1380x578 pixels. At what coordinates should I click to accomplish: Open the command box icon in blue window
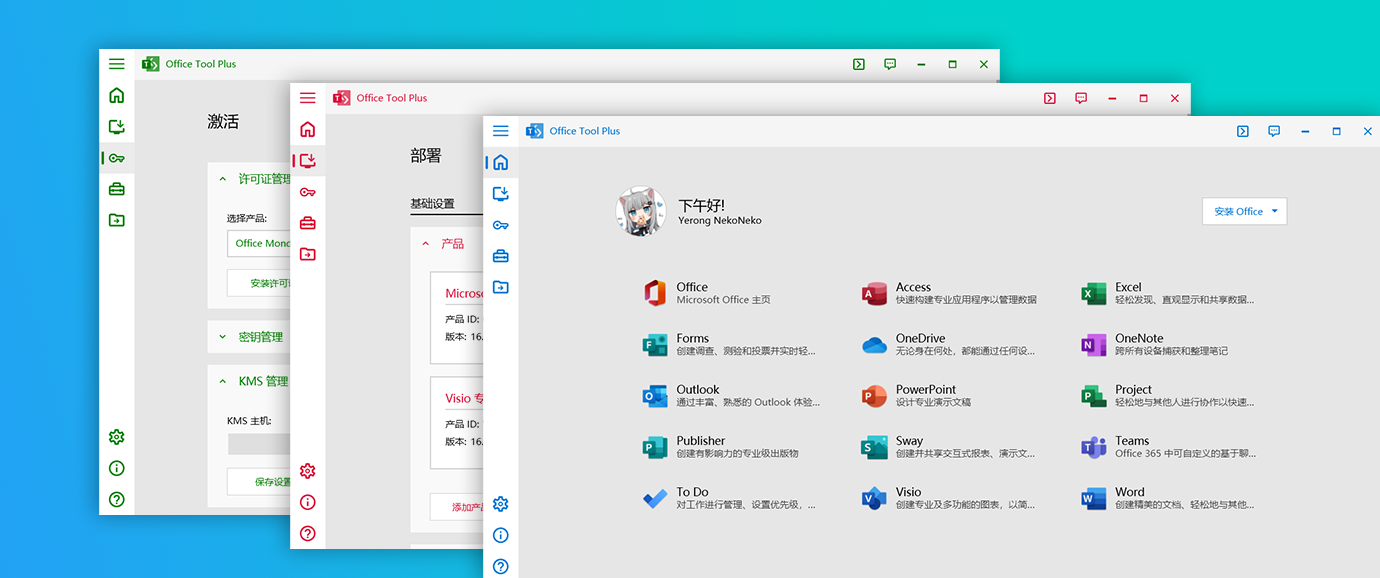point(1243,131)
